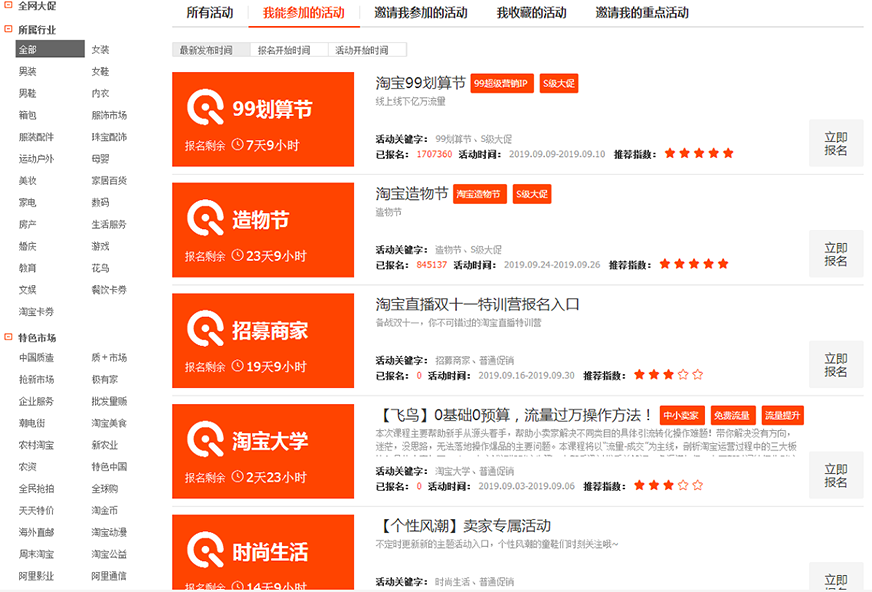Viewport: 872px width, 592px height.
Task: Click the S级大促 tag on 淘宝99划算节
Action: tap(559, 83)
